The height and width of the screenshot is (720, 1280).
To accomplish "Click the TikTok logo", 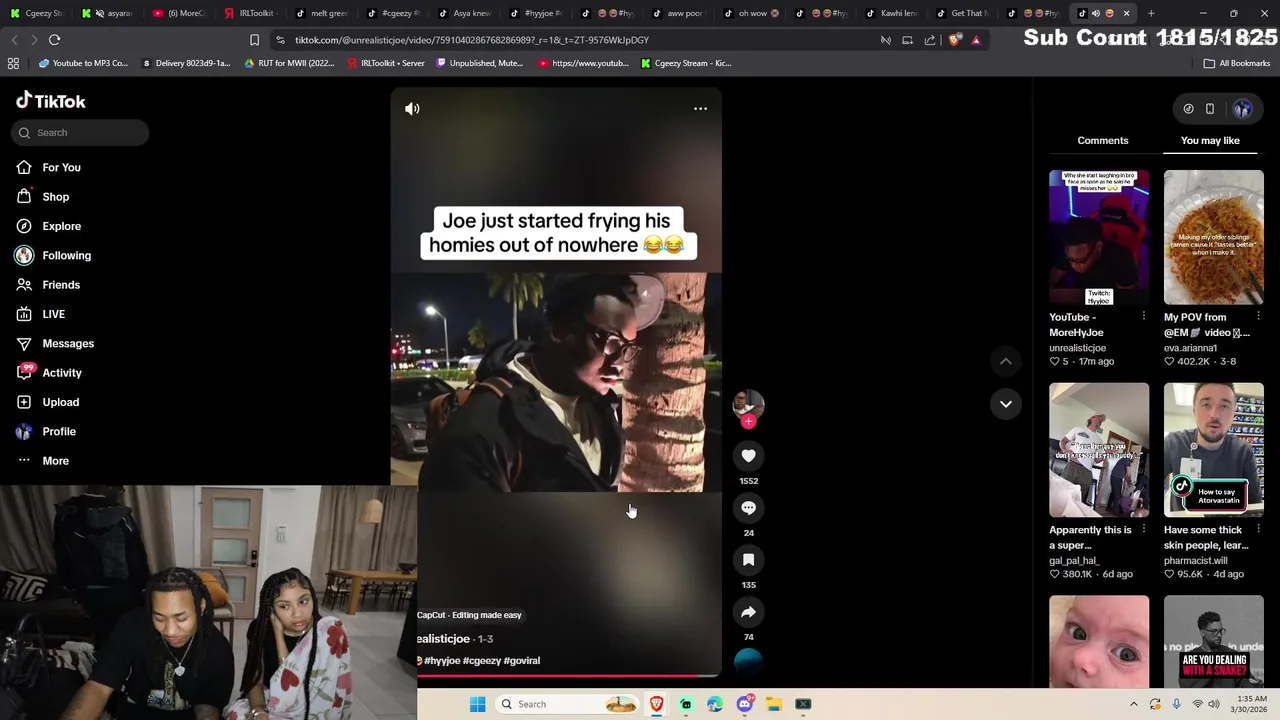I will [x=50, y=101].
